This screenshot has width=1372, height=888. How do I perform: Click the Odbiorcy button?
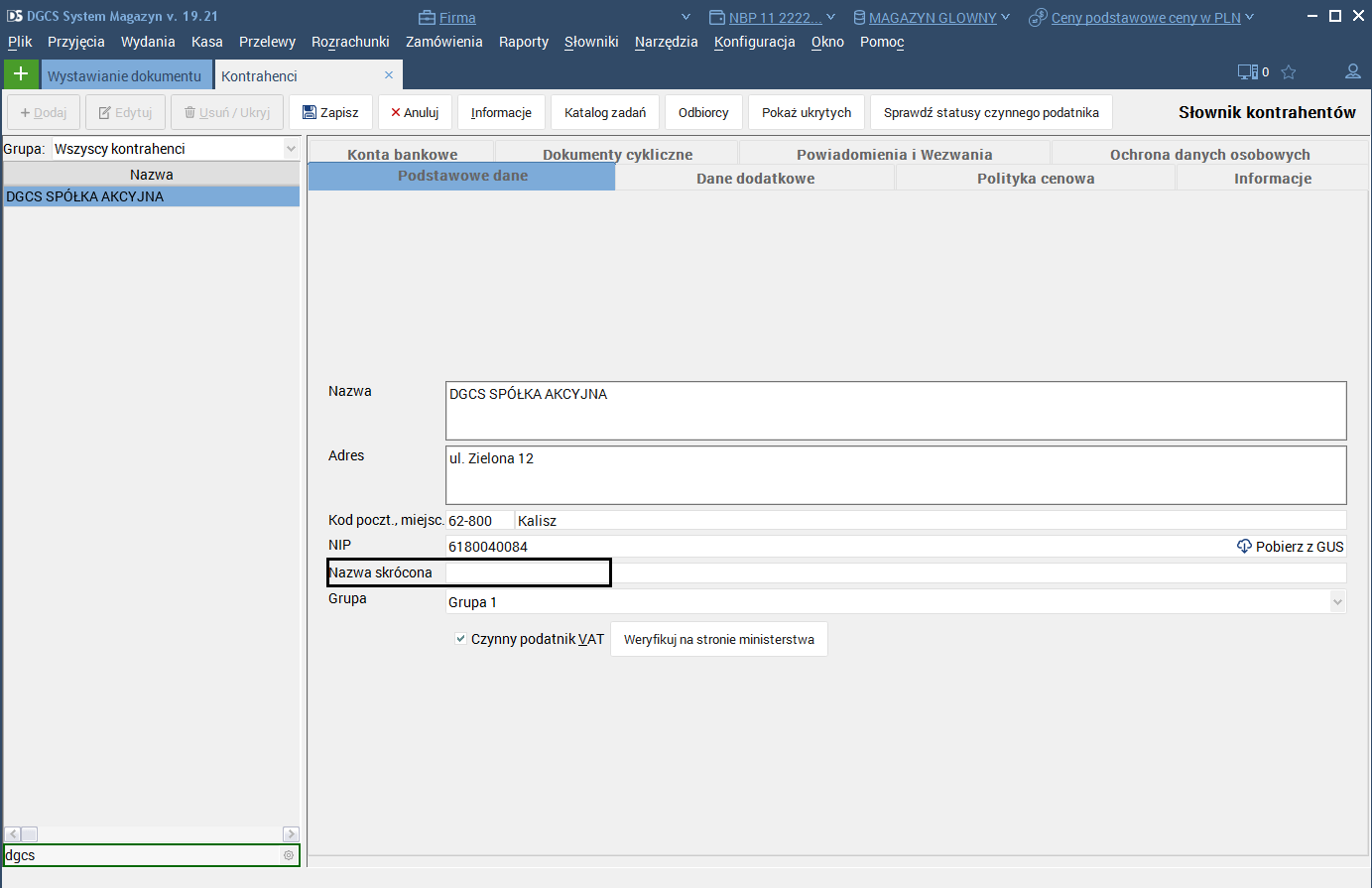click(703, 112)
